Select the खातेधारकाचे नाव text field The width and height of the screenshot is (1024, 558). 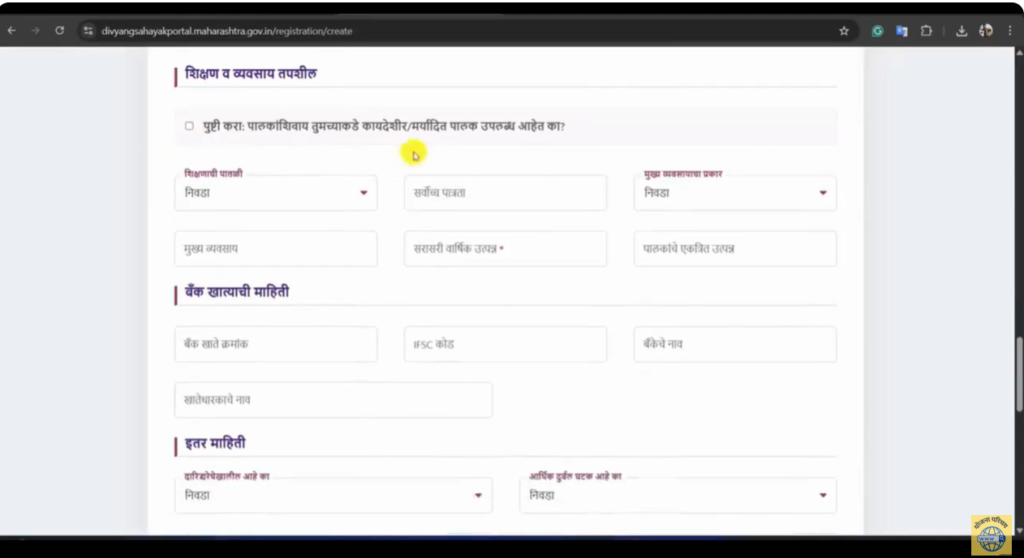(x=332, y=400)
